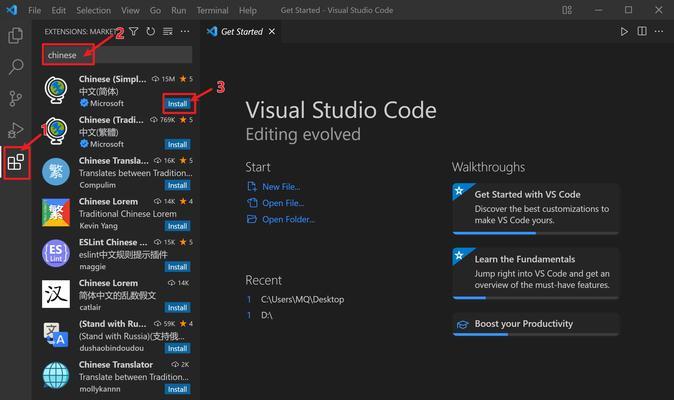Install Chinese Lorem by catlair
The image size is (674, 400).
click(x=177, y=308)
